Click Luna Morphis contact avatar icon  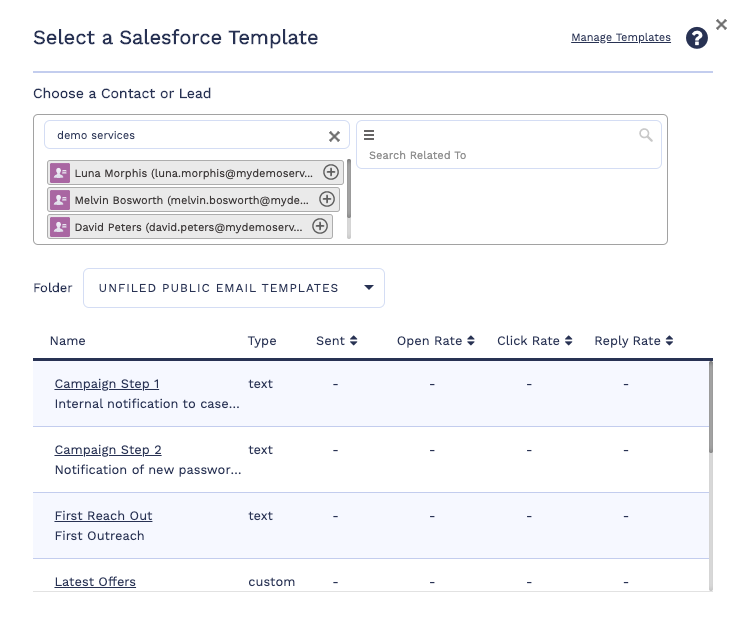coord(60,172)
